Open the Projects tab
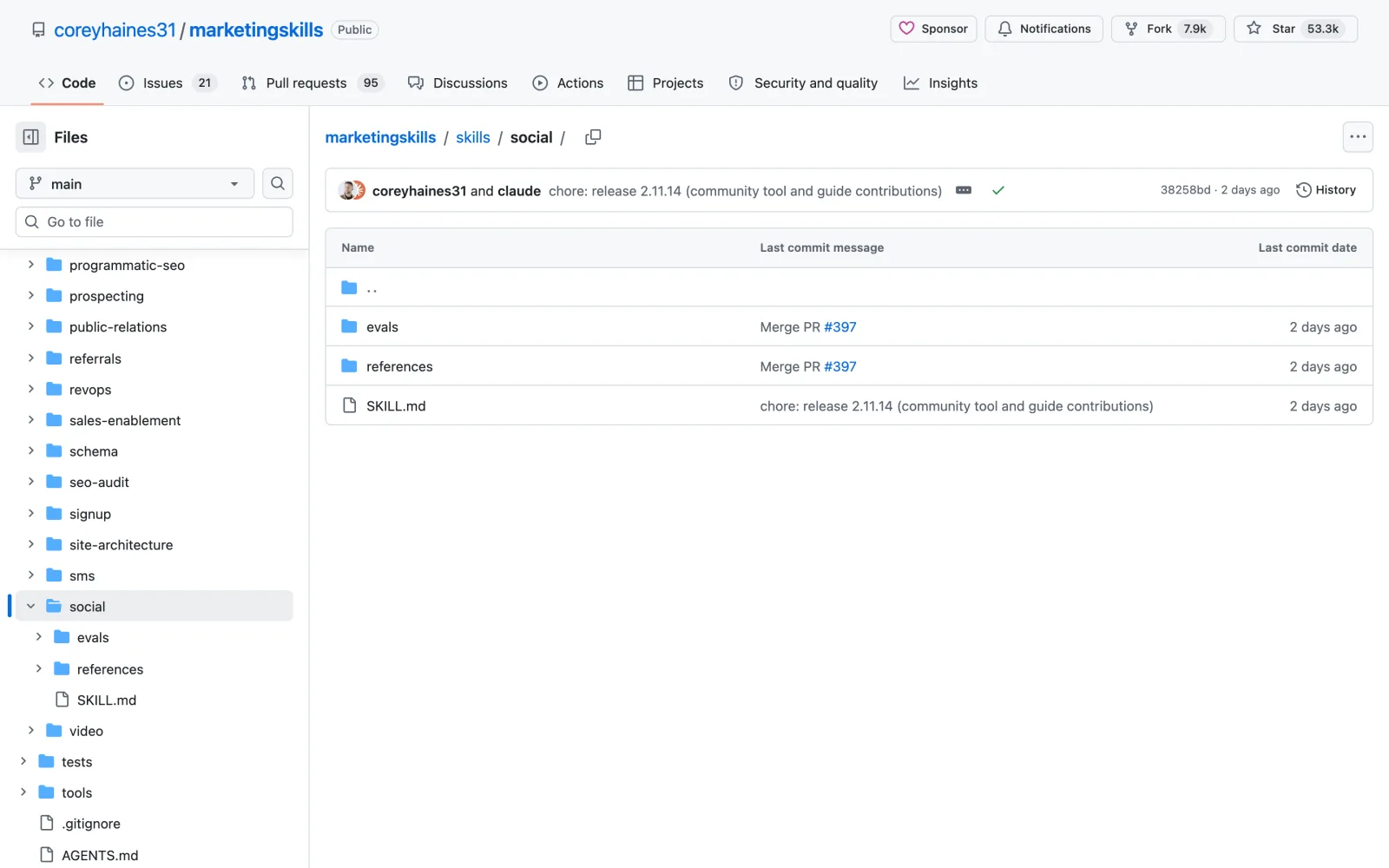This screenshot has height=868, width=1389. pos(666,82)
